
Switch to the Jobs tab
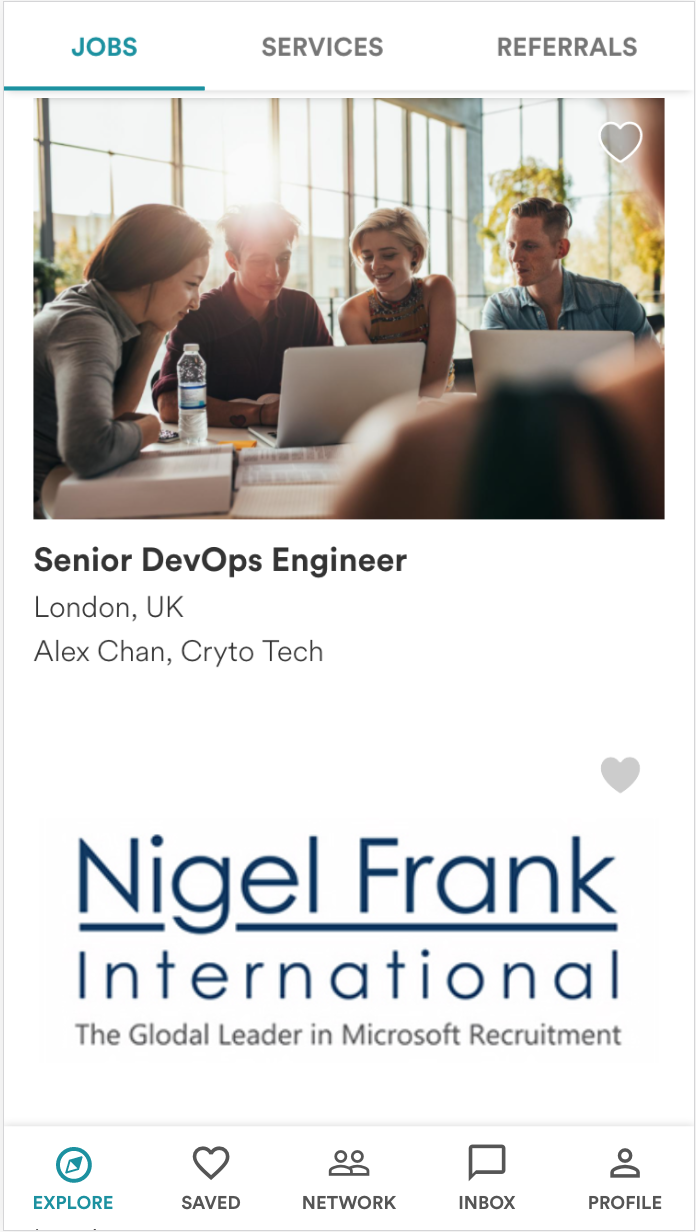coord(104,47)
